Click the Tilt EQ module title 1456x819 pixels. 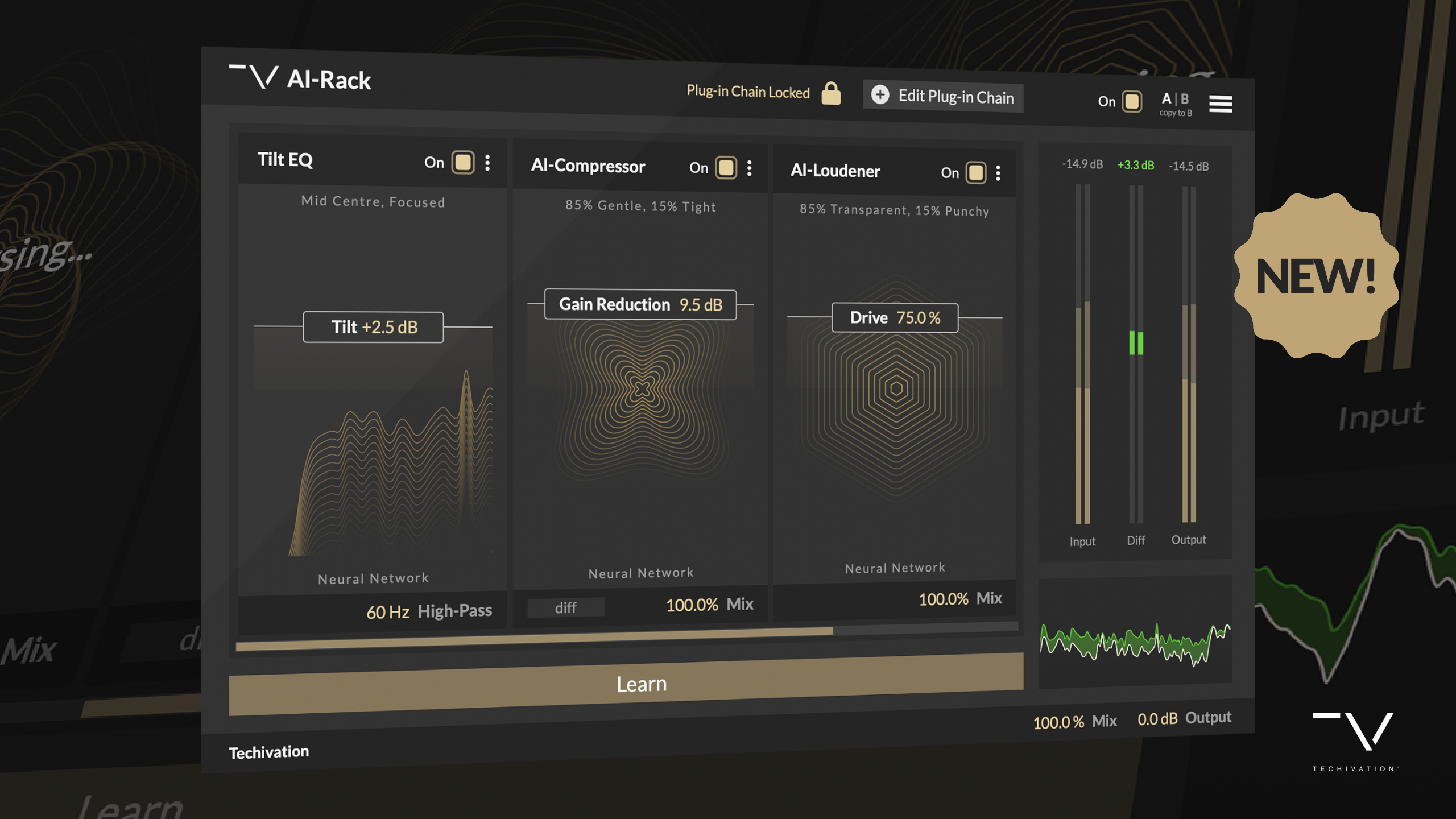285,159
